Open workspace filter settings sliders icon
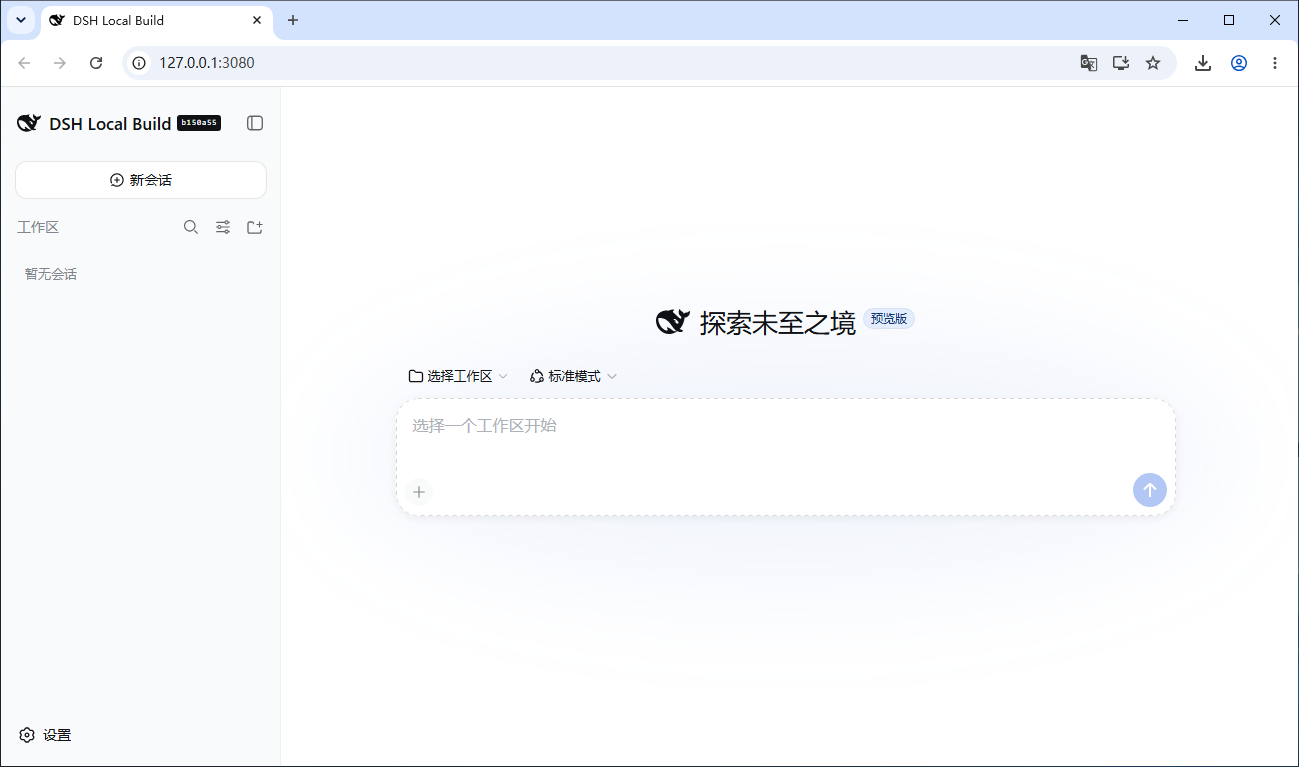 [x=223, y=227]
